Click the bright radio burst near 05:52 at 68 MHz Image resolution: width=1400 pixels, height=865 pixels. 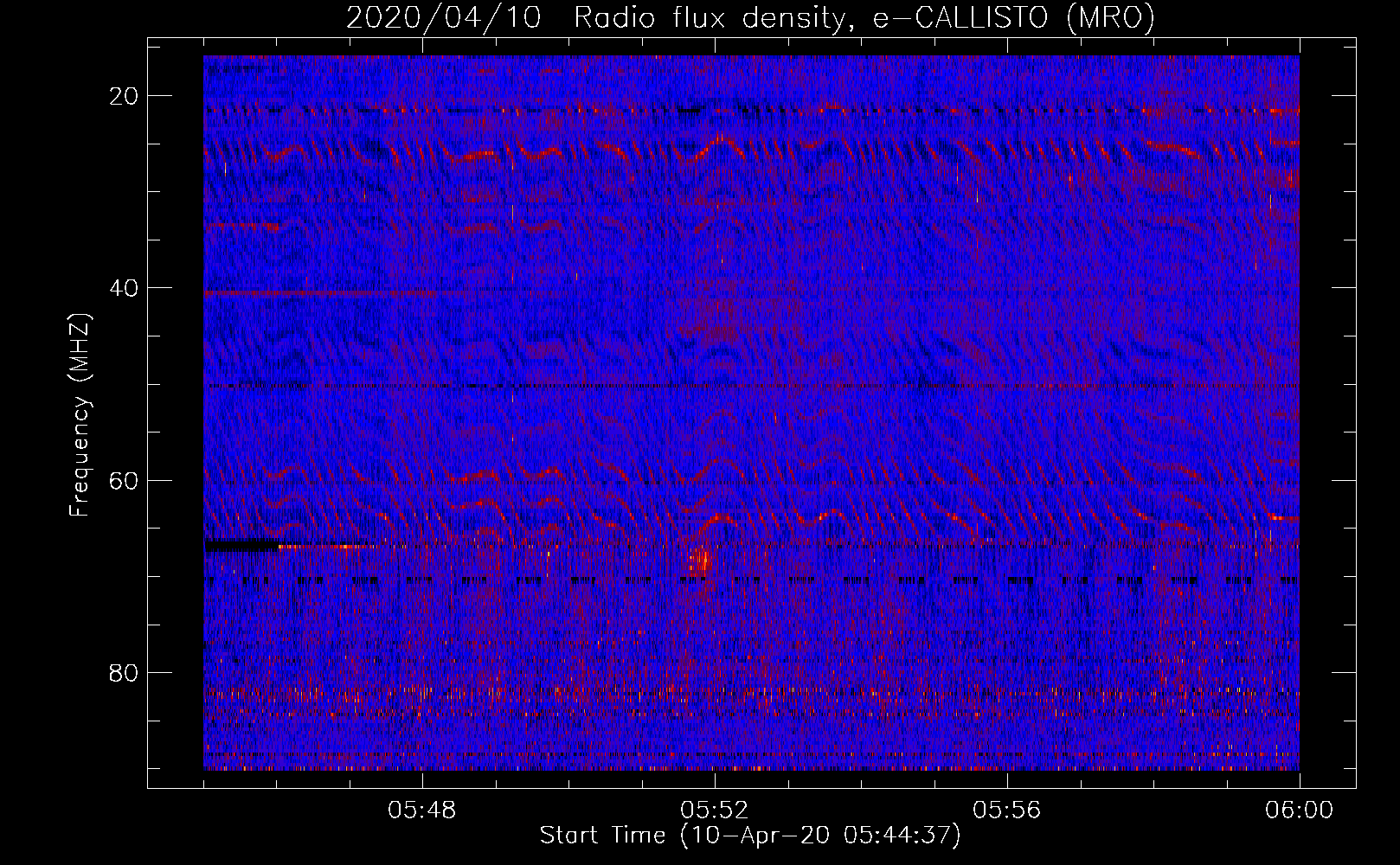click(699, 562)
